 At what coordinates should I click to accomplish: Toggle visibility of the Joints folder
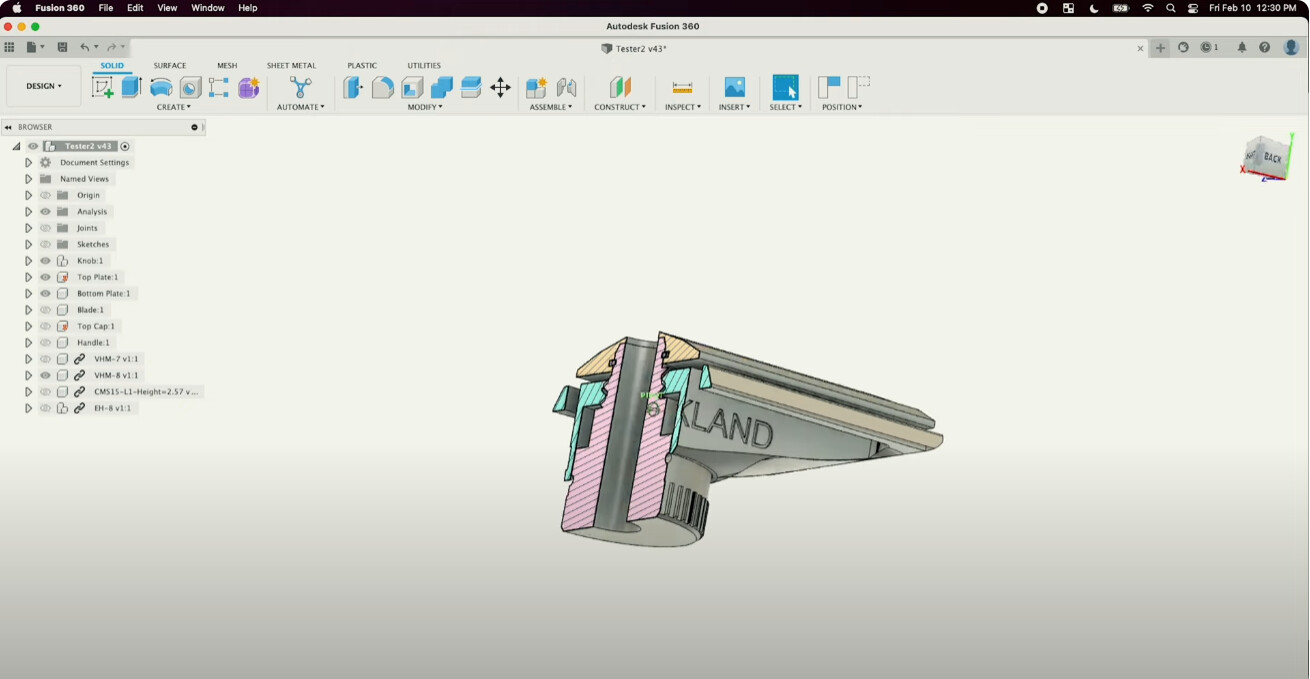point(45,228)
